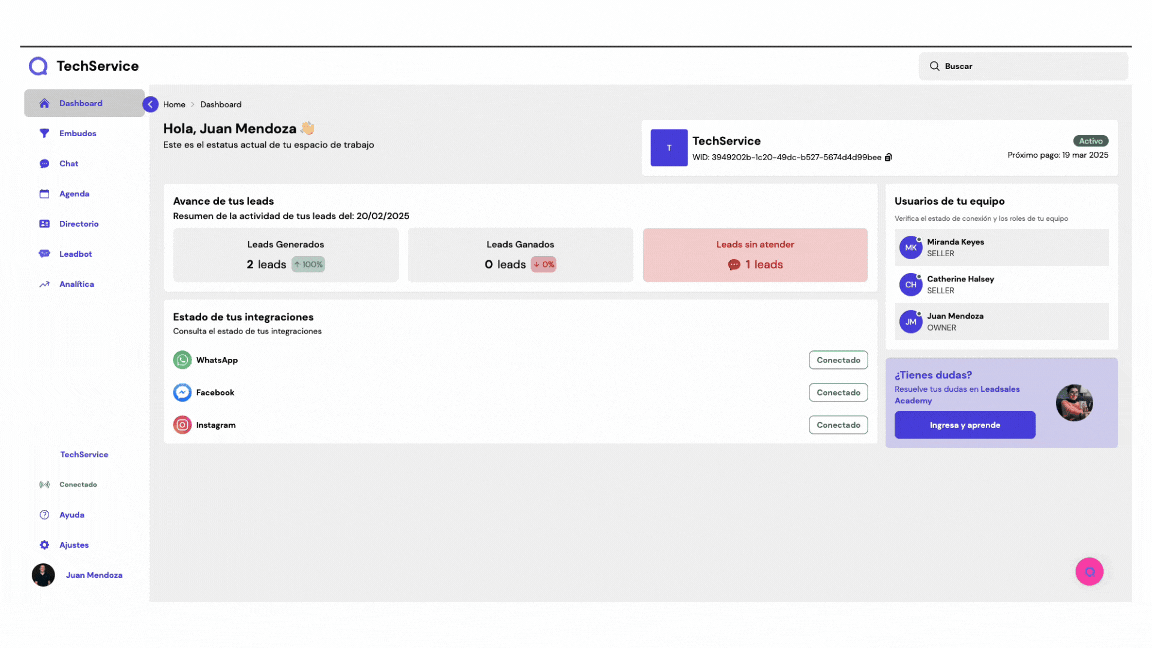Collapse the sidebar with the chevron button
The image size is (1152, 648).
pyautogui.click(x=151, y=104)
